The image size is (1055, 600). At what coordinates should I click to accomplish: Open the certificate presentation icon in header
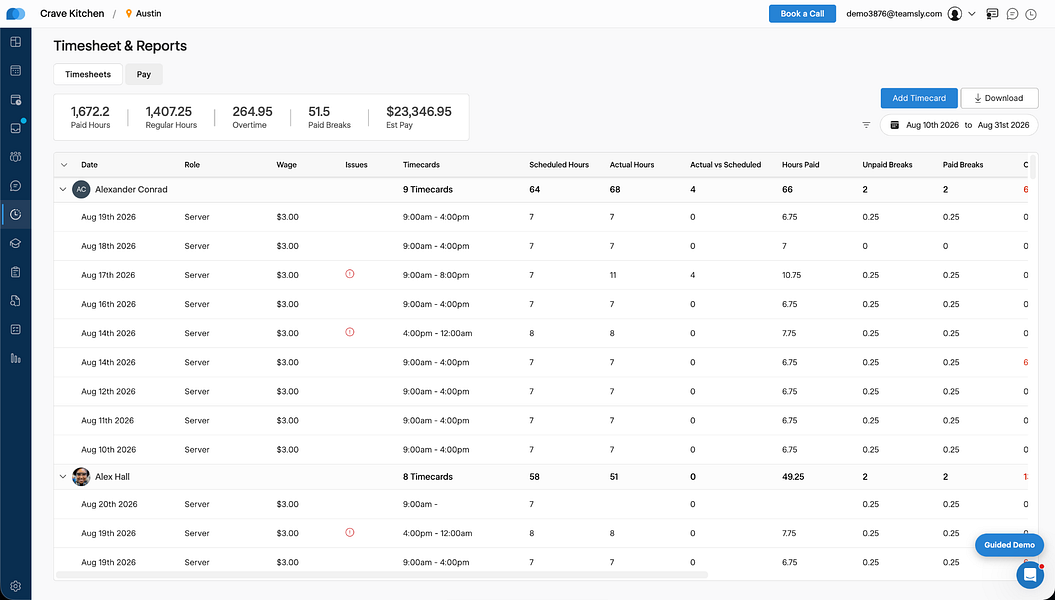point(992,13)
